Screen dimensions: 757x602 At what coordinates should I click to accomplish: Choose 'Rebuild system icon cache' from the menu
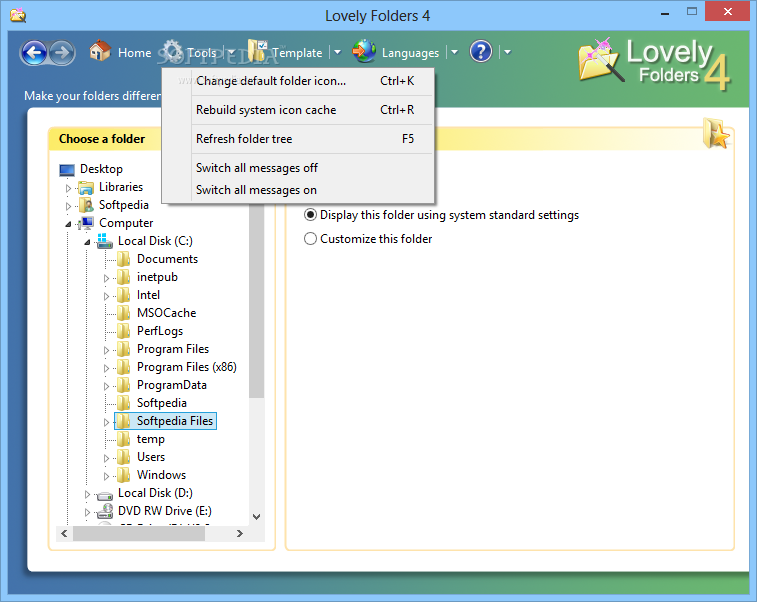point(298,110)
